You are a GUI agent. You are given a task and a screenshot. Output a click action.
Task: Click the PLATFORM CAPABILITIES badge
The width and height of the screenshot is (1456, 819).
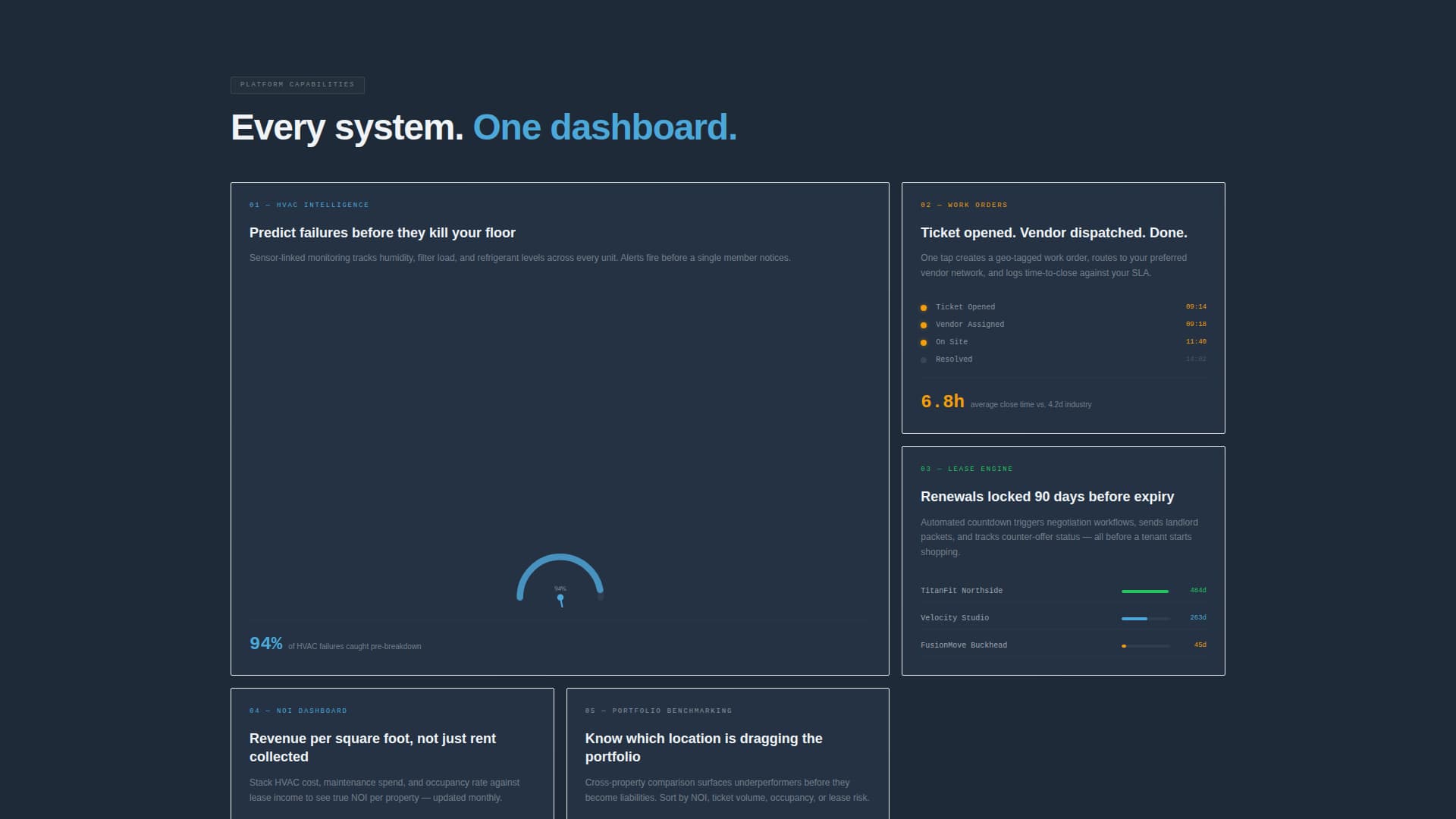297,85
